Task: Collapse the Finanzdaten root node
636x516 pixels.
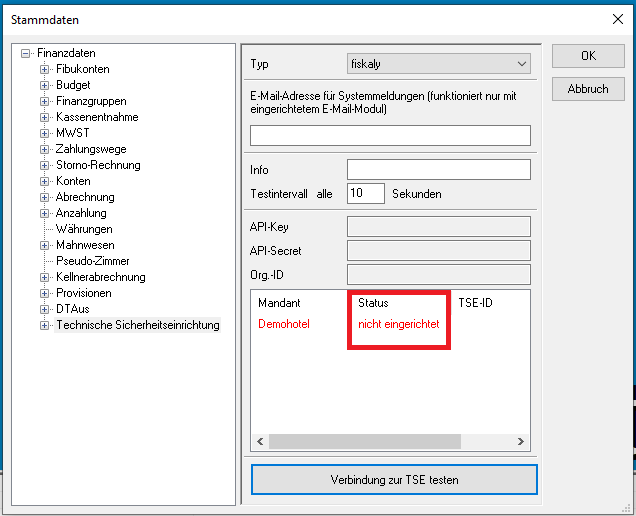Action: point(25,53)
